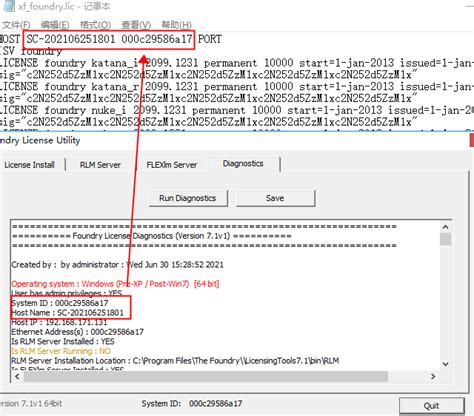The image size is (474, 416).
Task: Click the 'Is RLM Server Running : NO' line
Action: [x=61, y=351]
